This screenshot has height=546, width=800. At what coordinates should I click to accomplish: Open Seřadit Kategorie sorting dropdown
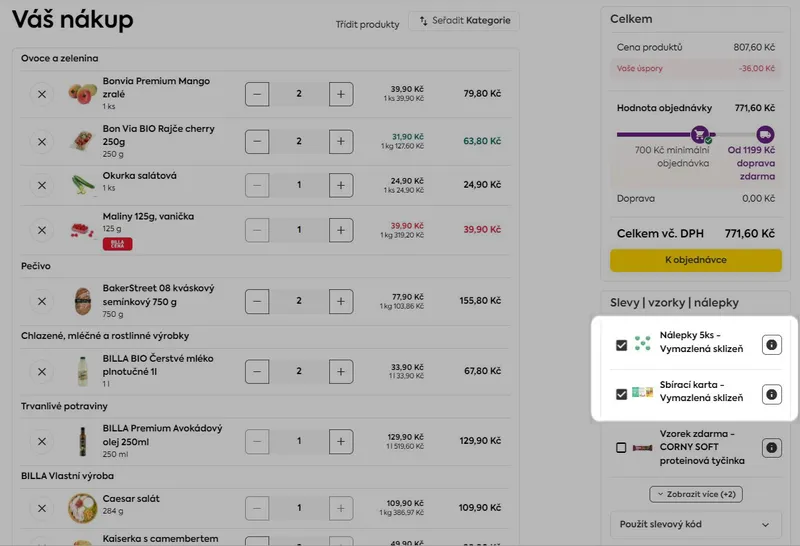coord(463,21)
